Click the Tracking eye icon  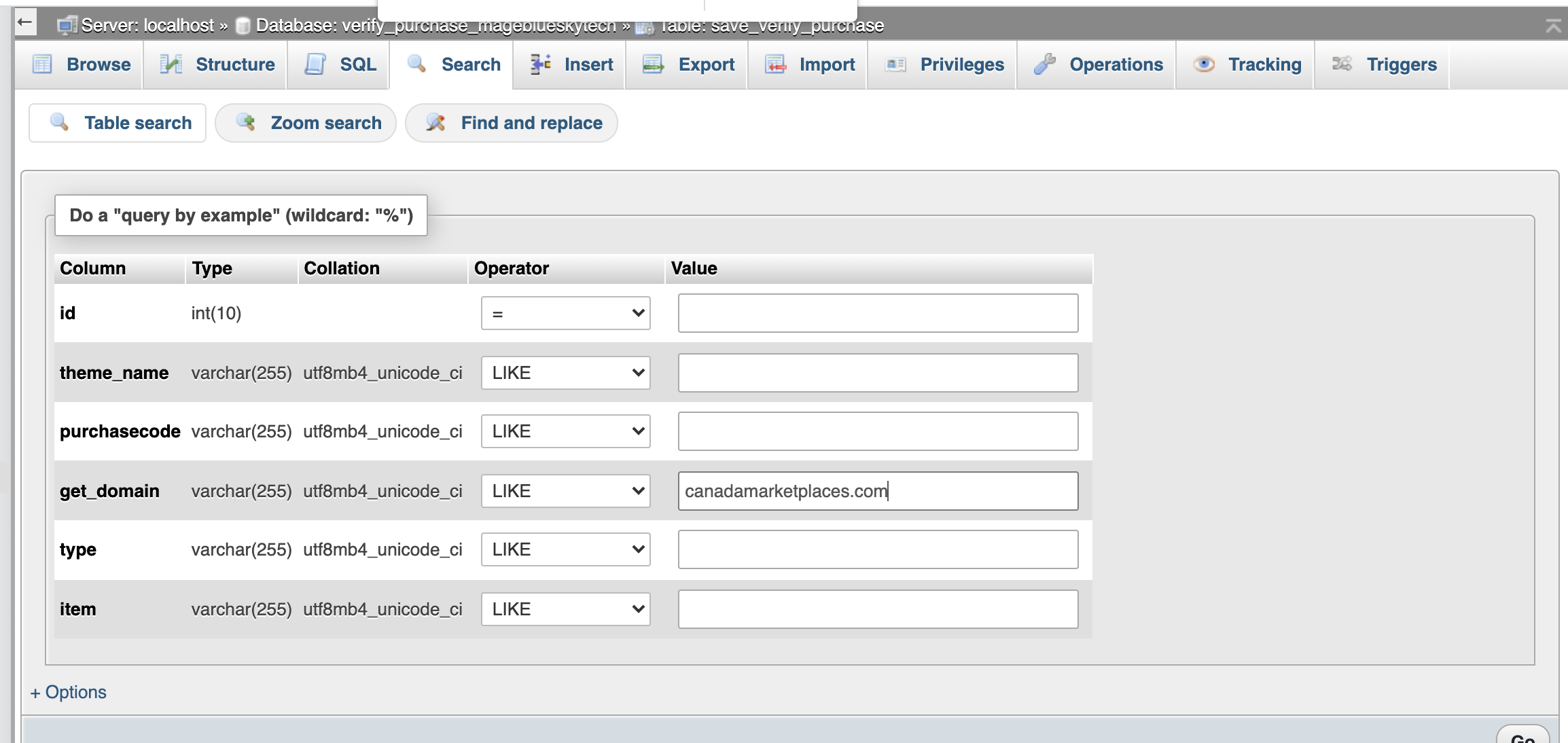coord(1204,65)
